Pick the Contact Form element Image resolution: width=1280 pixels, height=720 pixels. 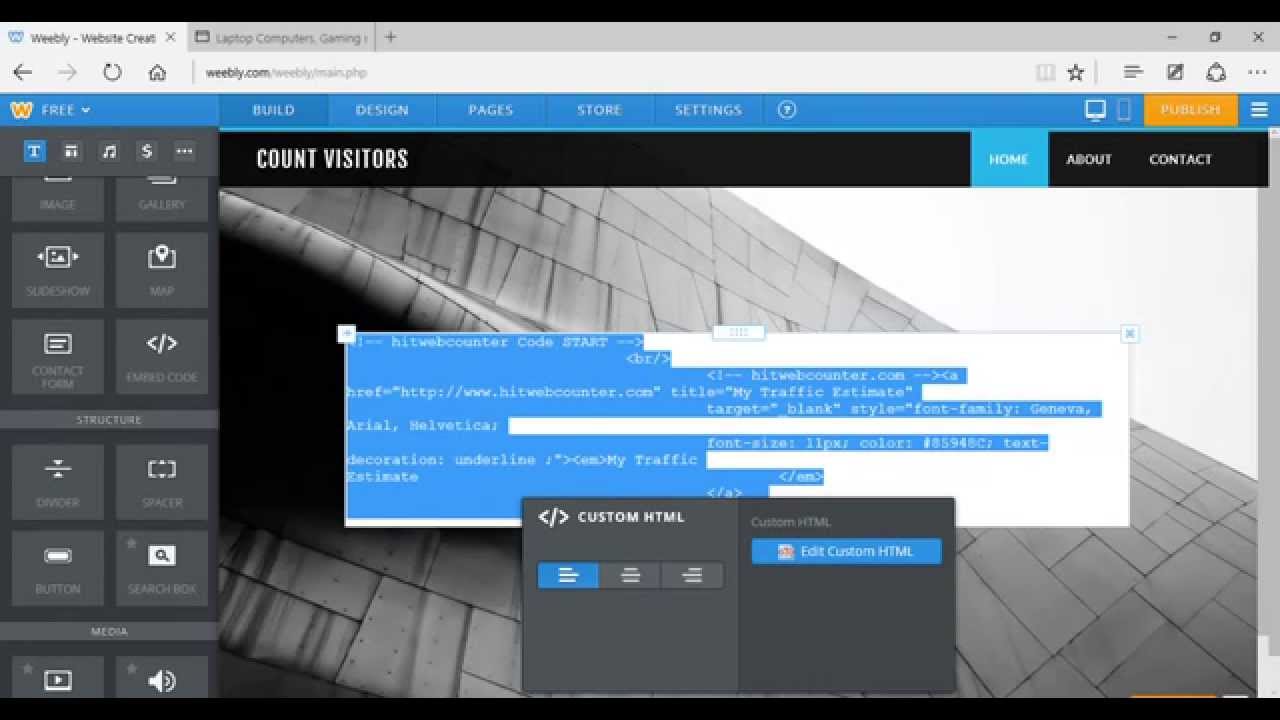[x=58, y=357]
